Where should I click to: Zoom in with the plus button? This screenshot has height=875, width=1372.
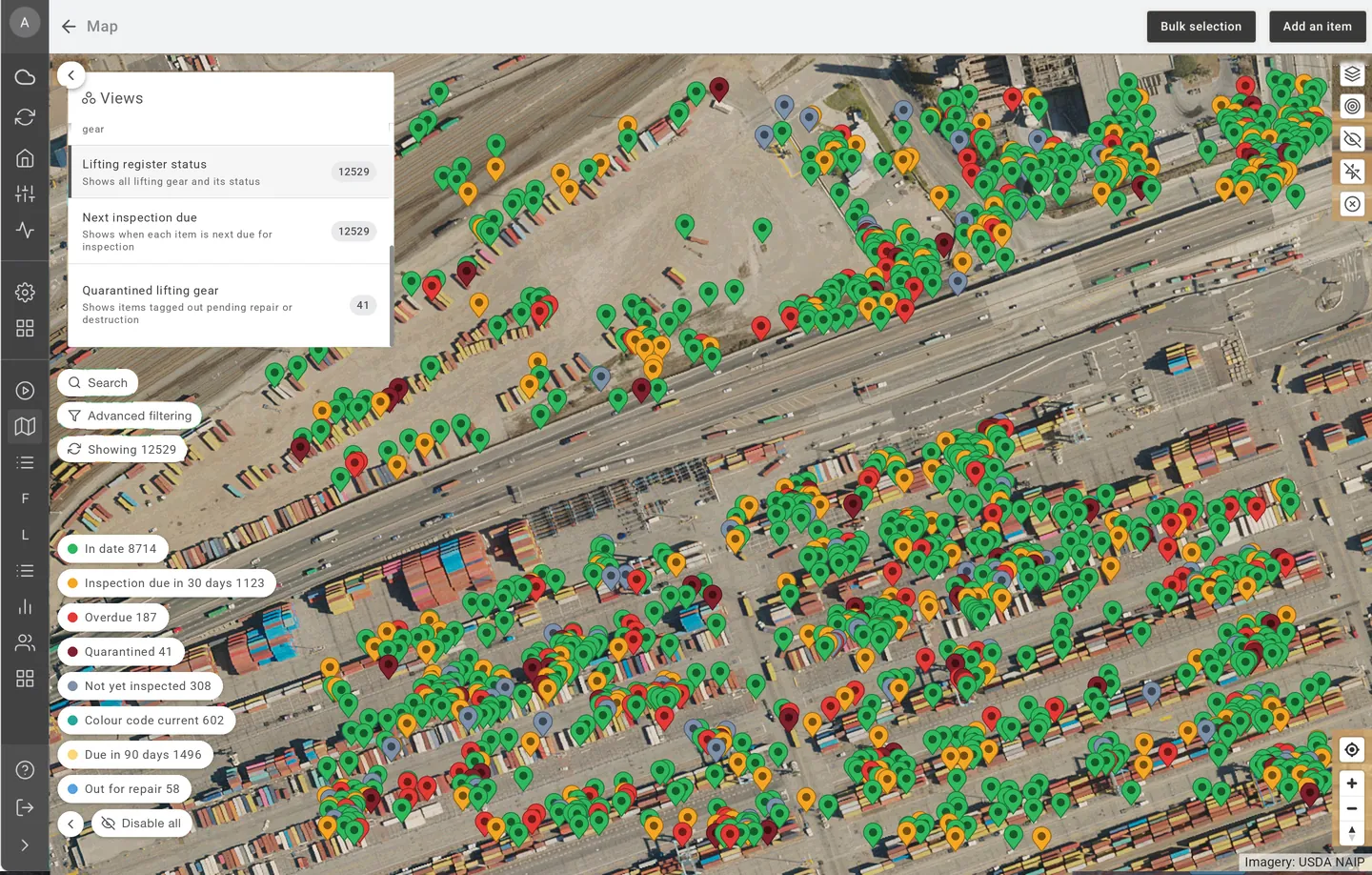coord(1352,783)
